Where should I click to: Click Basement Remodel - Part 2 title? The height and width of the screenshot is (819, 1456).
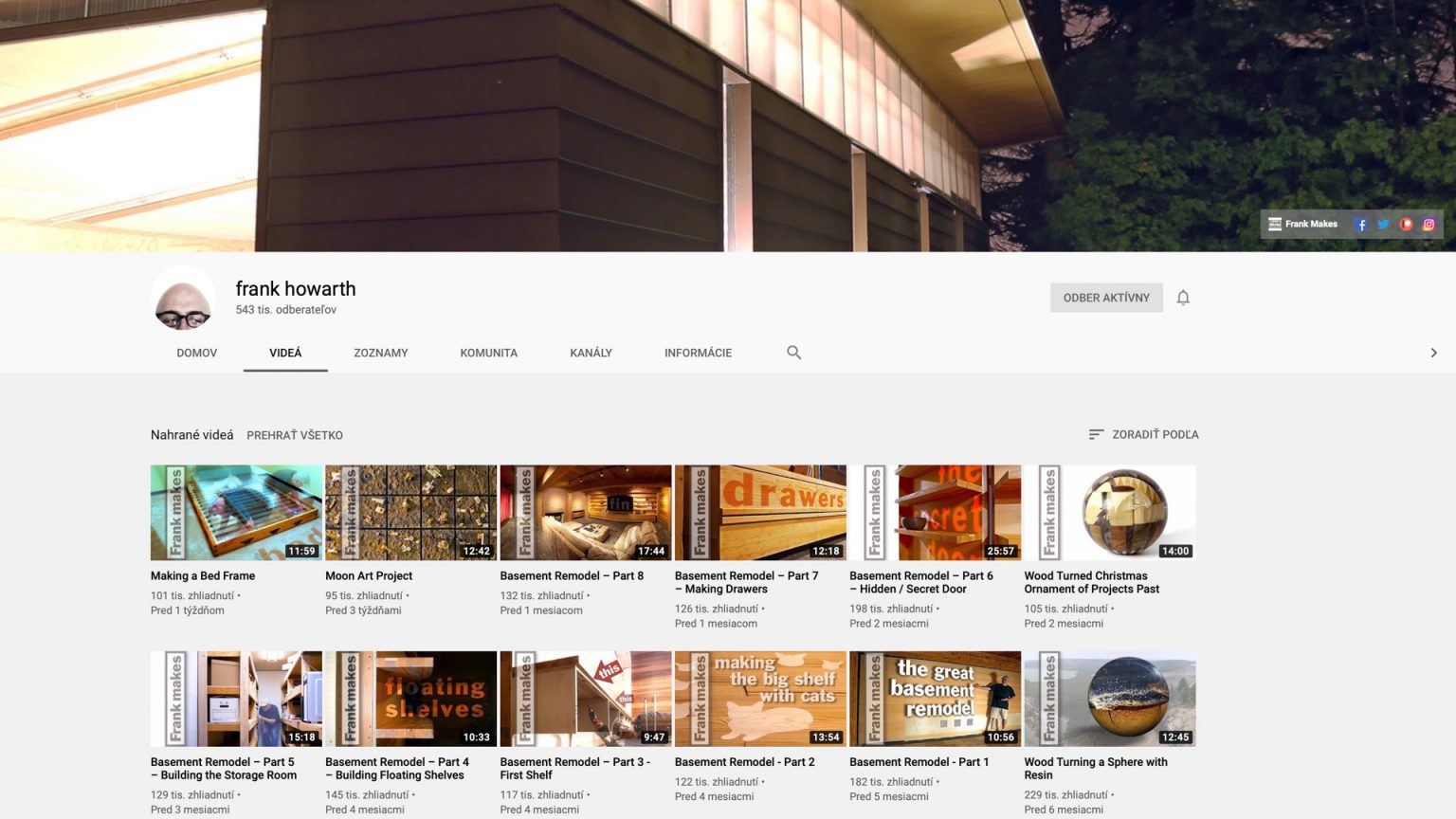point(745,762)
